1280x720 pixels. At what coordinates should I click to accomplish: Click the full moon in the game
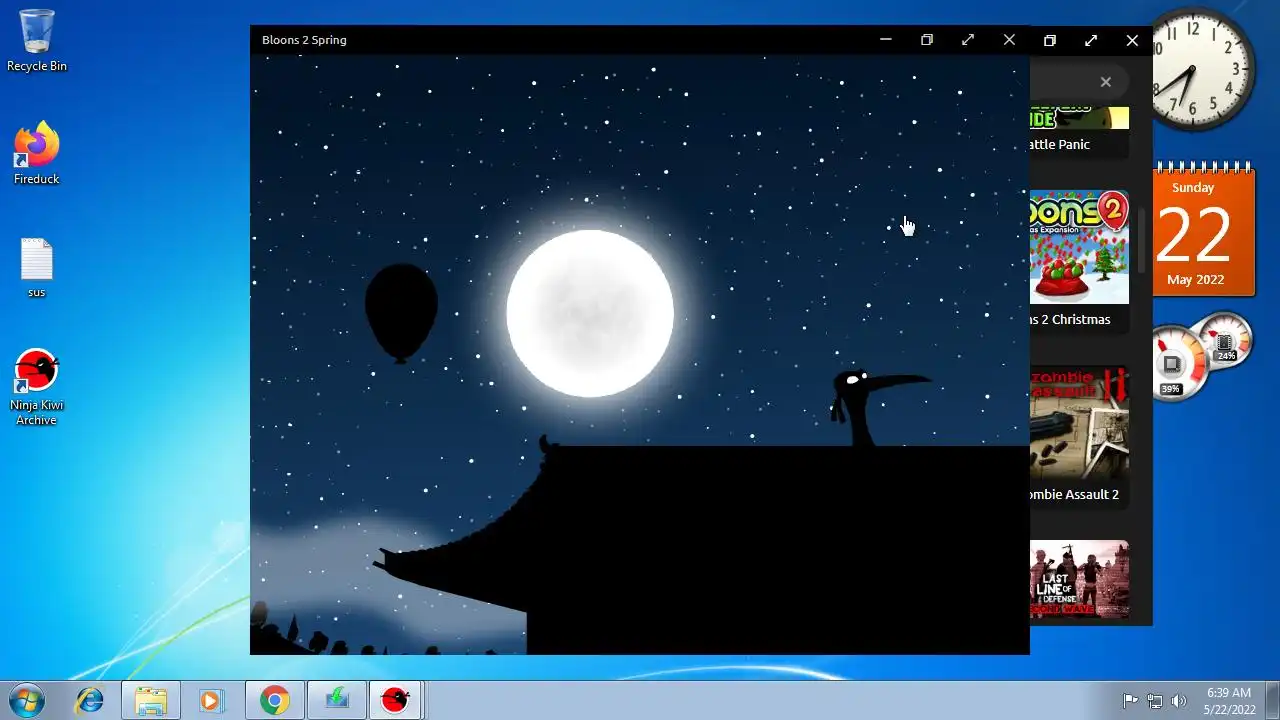(590, 313)
